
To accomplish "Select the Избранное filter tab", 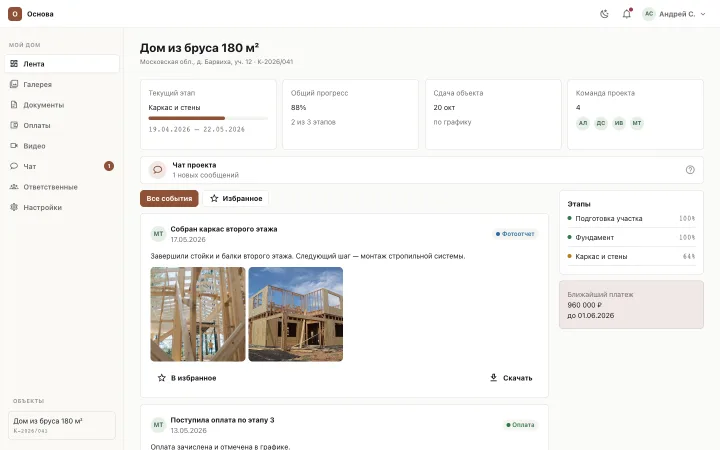I will click(236, 198).
